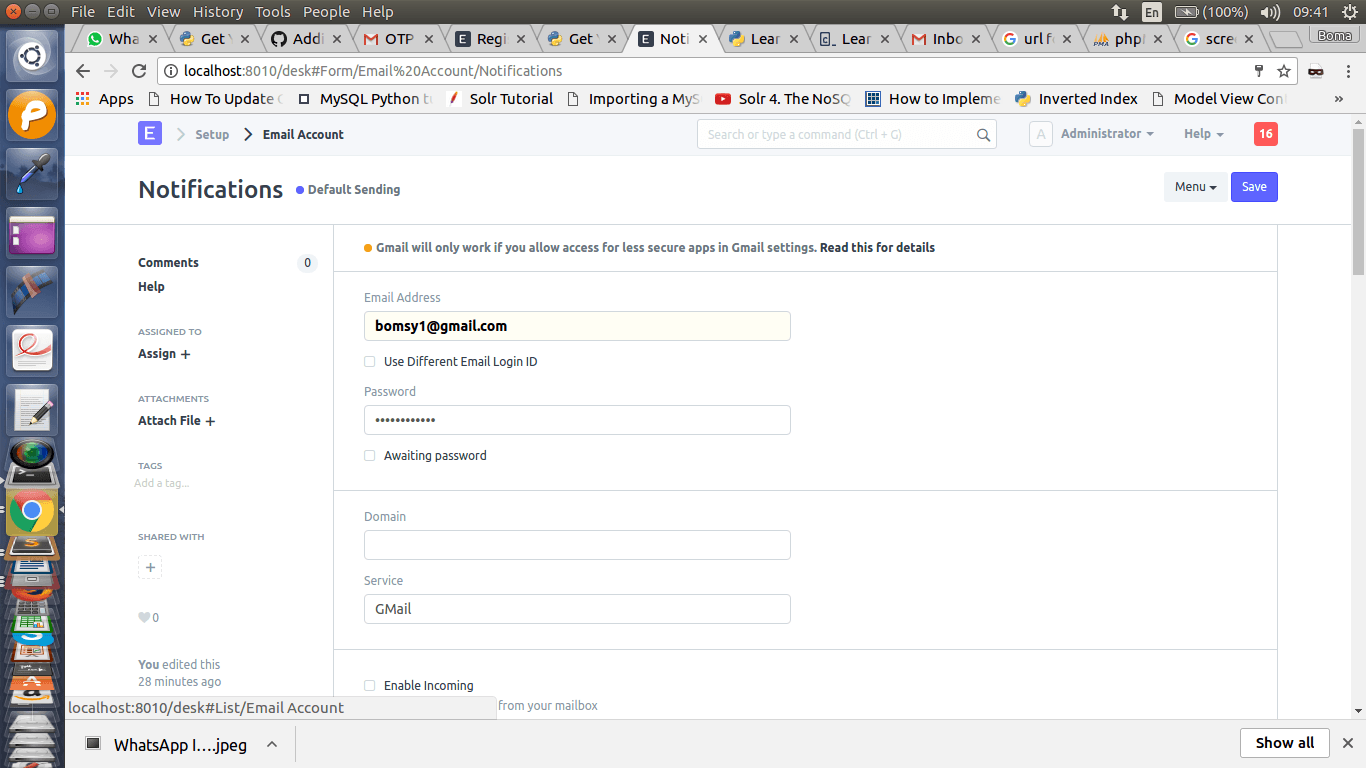Click the plus icon beside Attach File
Screen dimensions: 1366x768
click(210, 421)
